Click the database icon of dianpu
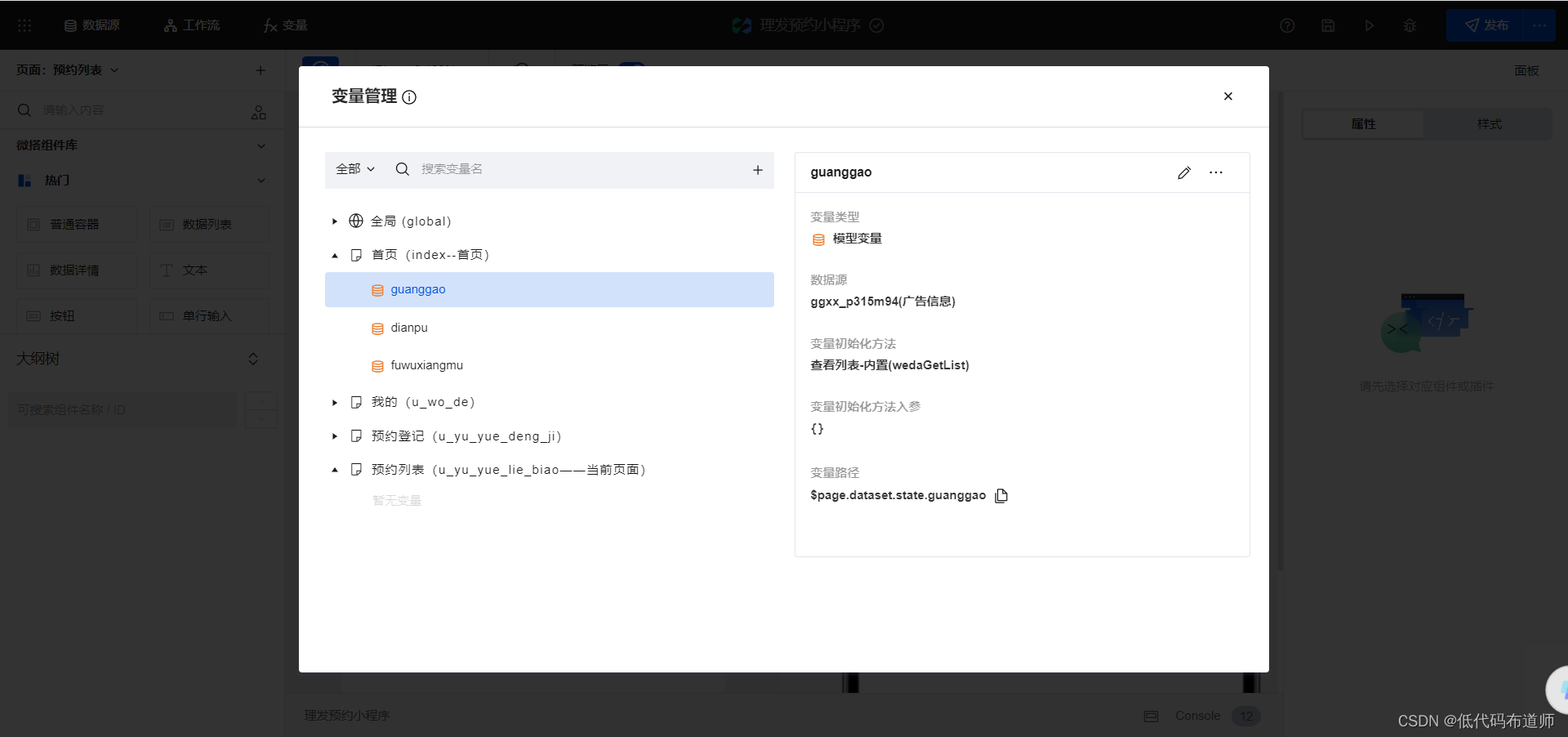This screenshot has width=1568, height=737. 377,328
